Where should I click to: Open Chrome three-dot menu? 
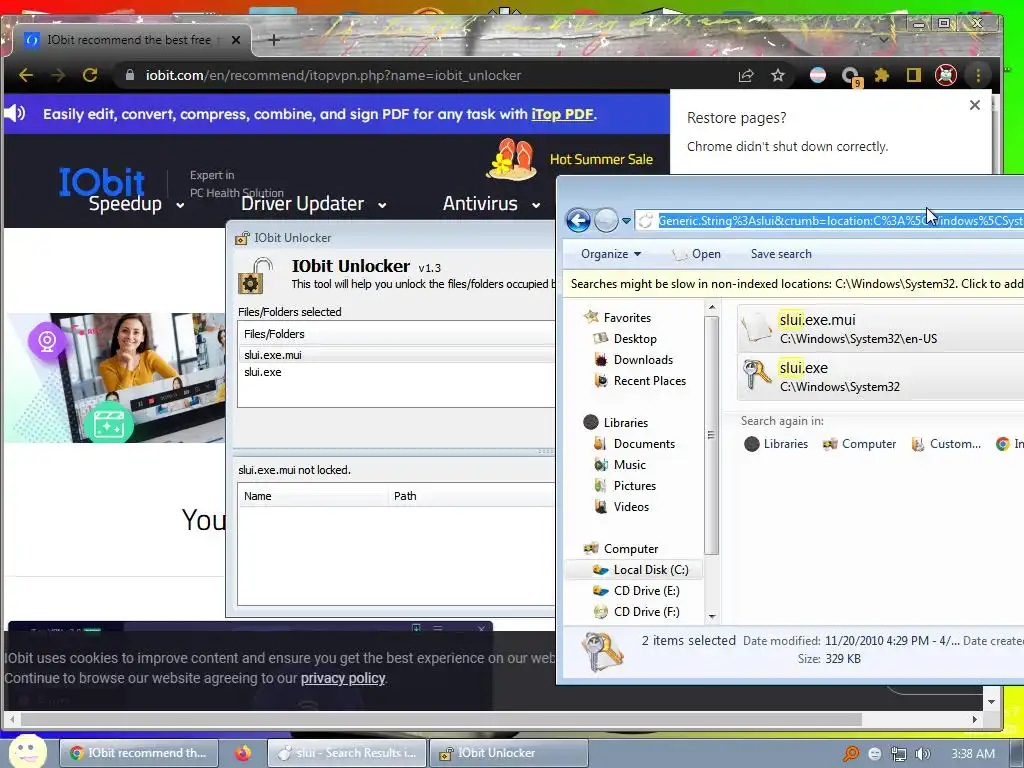tap(978, 76)
